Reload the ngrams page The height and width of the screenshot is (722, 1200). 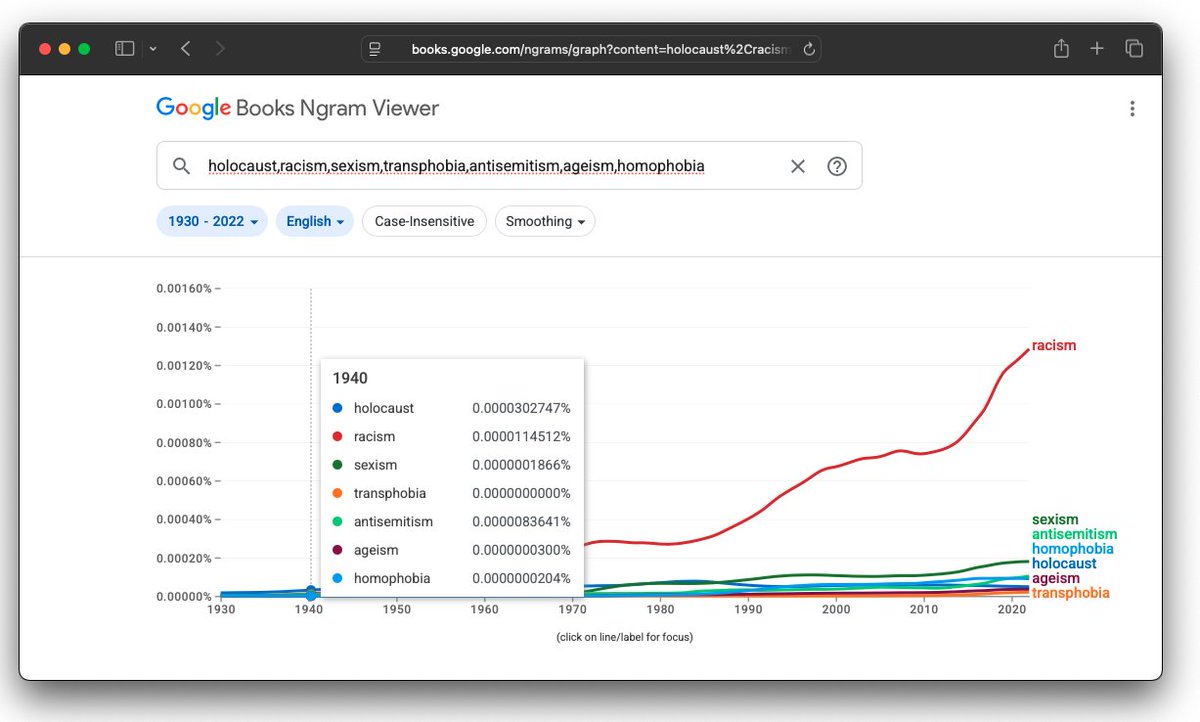809,48
